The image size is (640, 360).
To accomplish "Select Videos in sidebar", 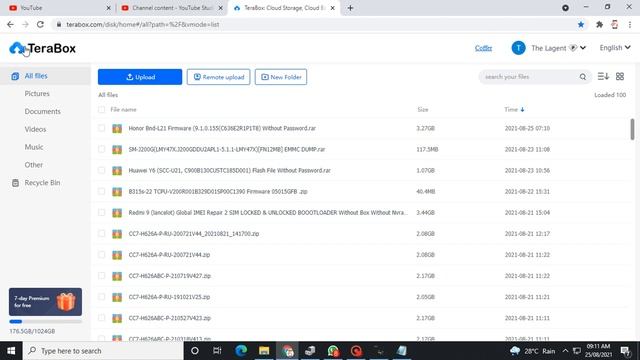I will [x=35, y=129].
